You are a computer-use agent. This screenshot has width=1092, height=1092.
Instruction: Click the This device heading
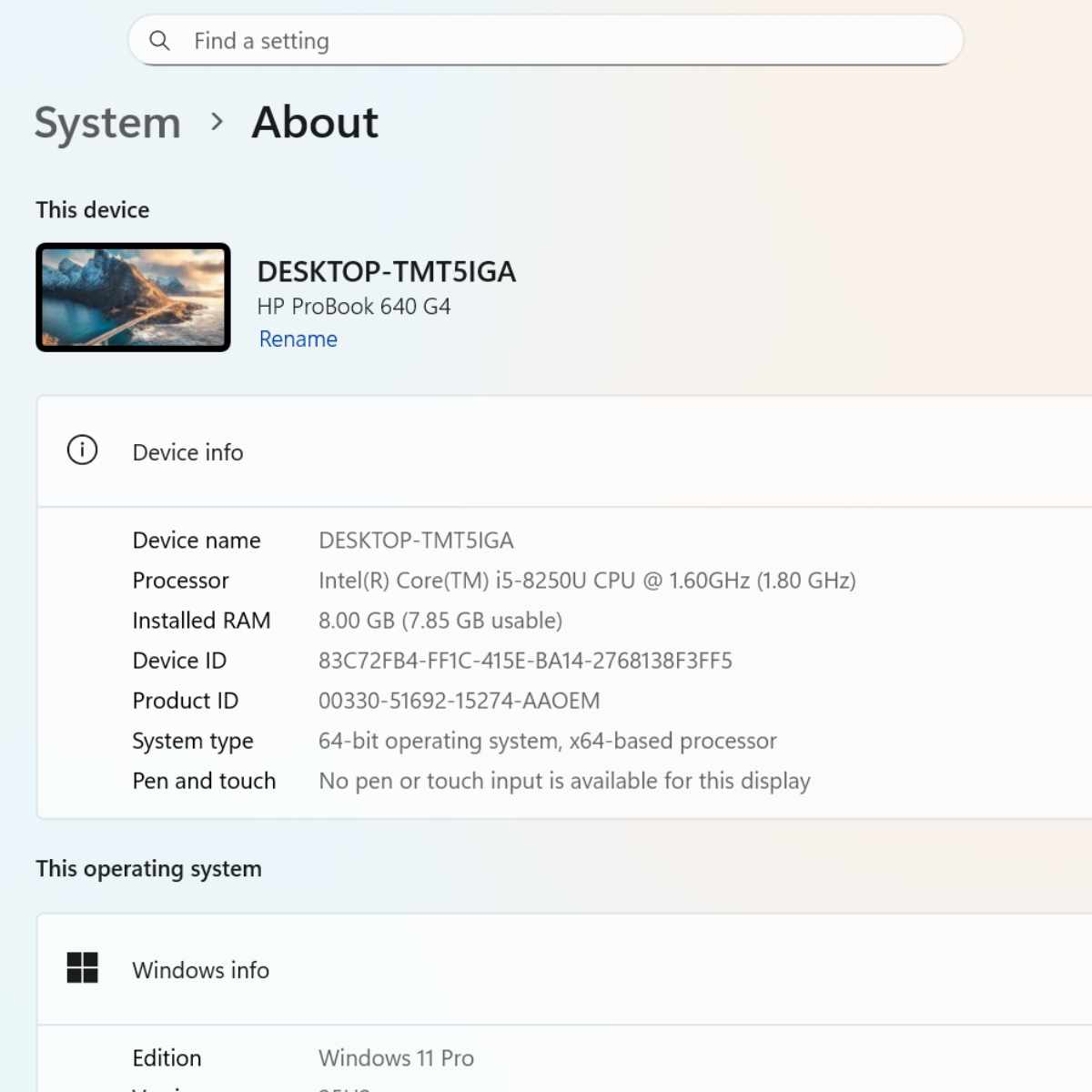(x=93, y=210)
